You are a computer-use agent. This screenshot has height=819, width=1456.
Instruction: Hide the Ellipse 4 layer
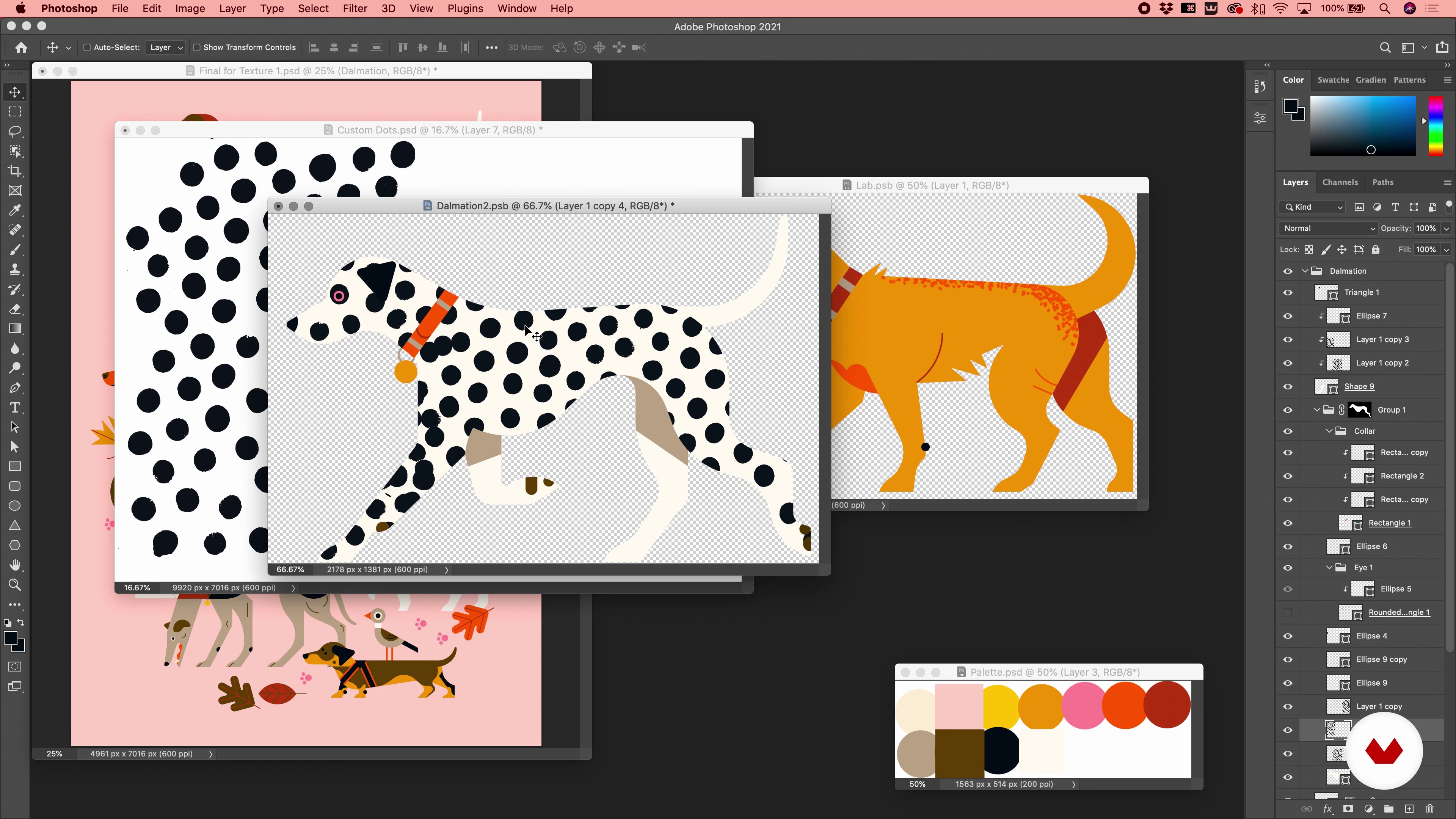point(1288,637)
